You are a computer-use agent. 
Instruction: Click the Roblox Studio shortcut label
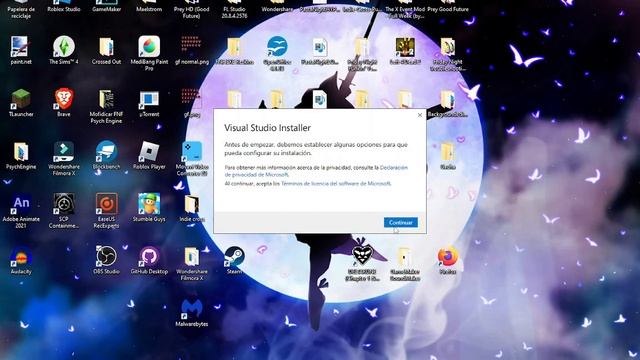coord(64,9)
